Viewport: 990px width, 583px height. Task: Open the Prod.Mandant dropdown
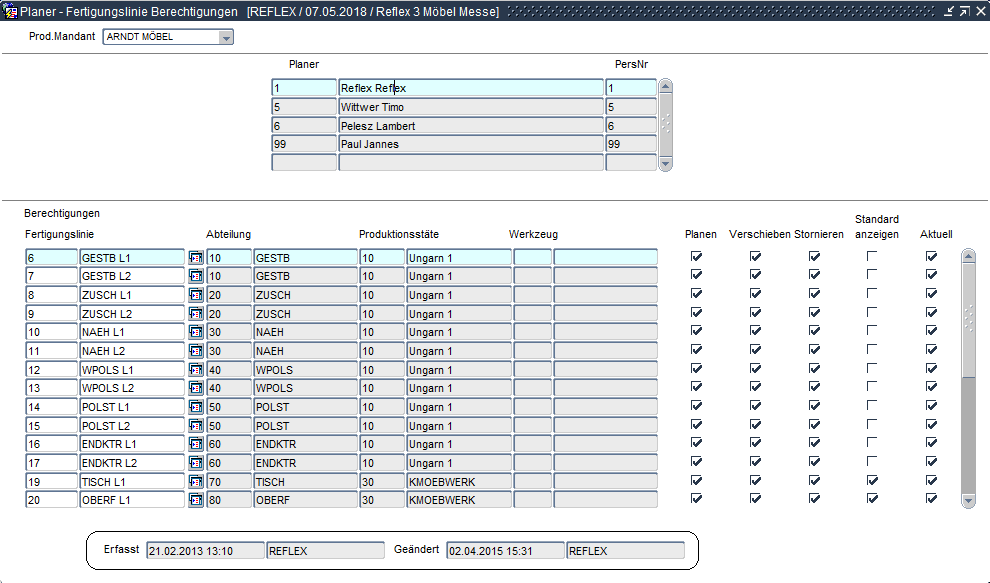(x=226, y=38)
